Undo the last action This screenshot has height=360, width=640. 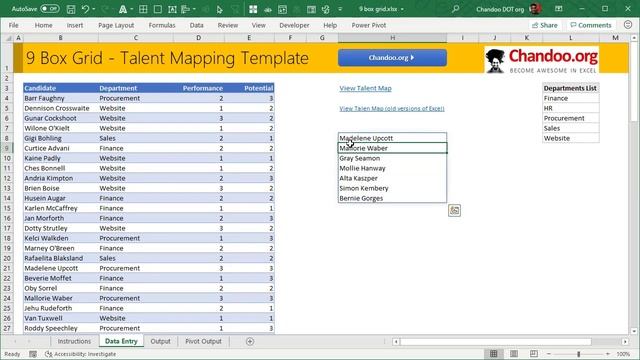click(85, 9)
